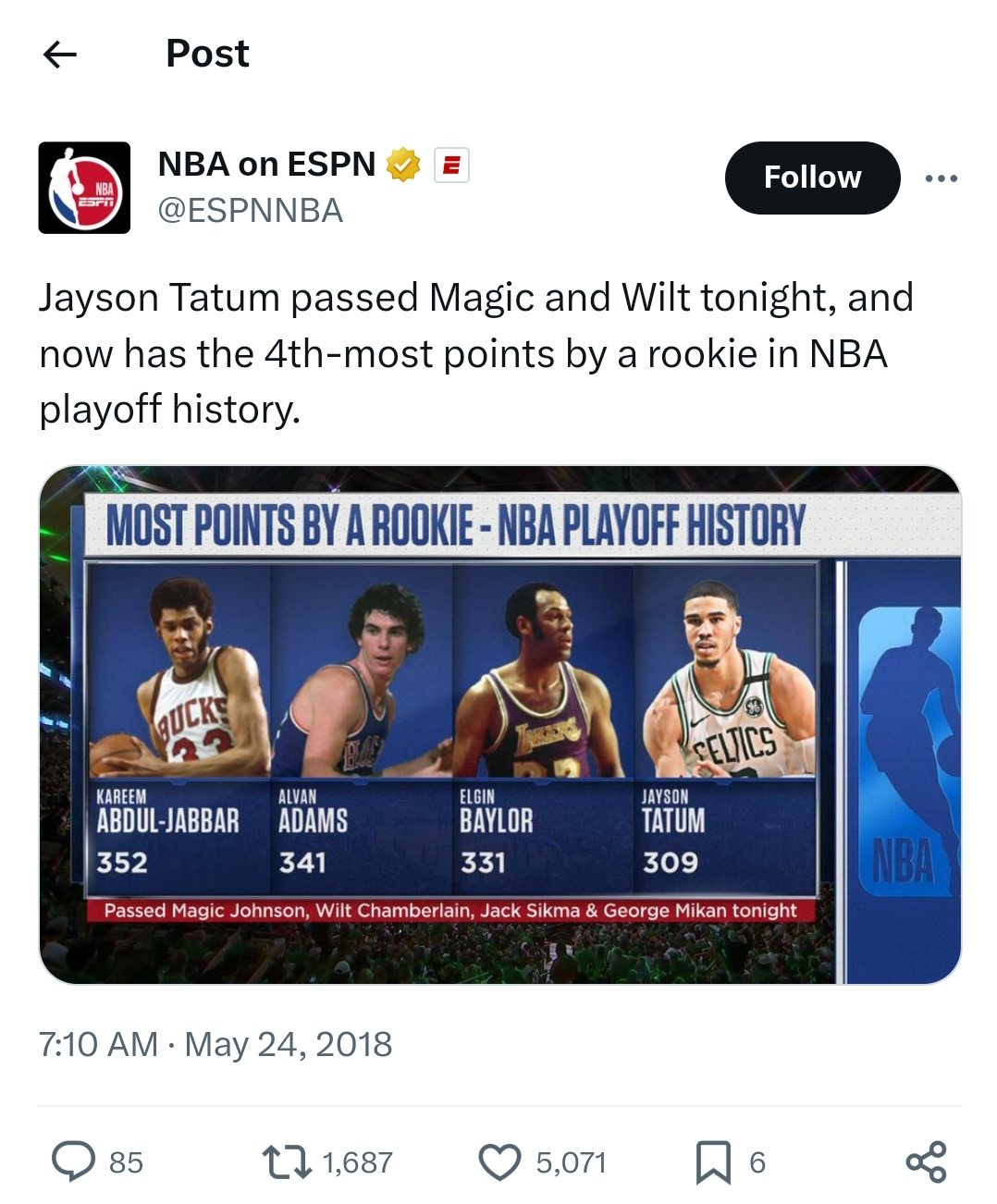Screen dimensions: 997x1204
Task: Repost using the retweet arrows icon
Action: [287, 1162]
